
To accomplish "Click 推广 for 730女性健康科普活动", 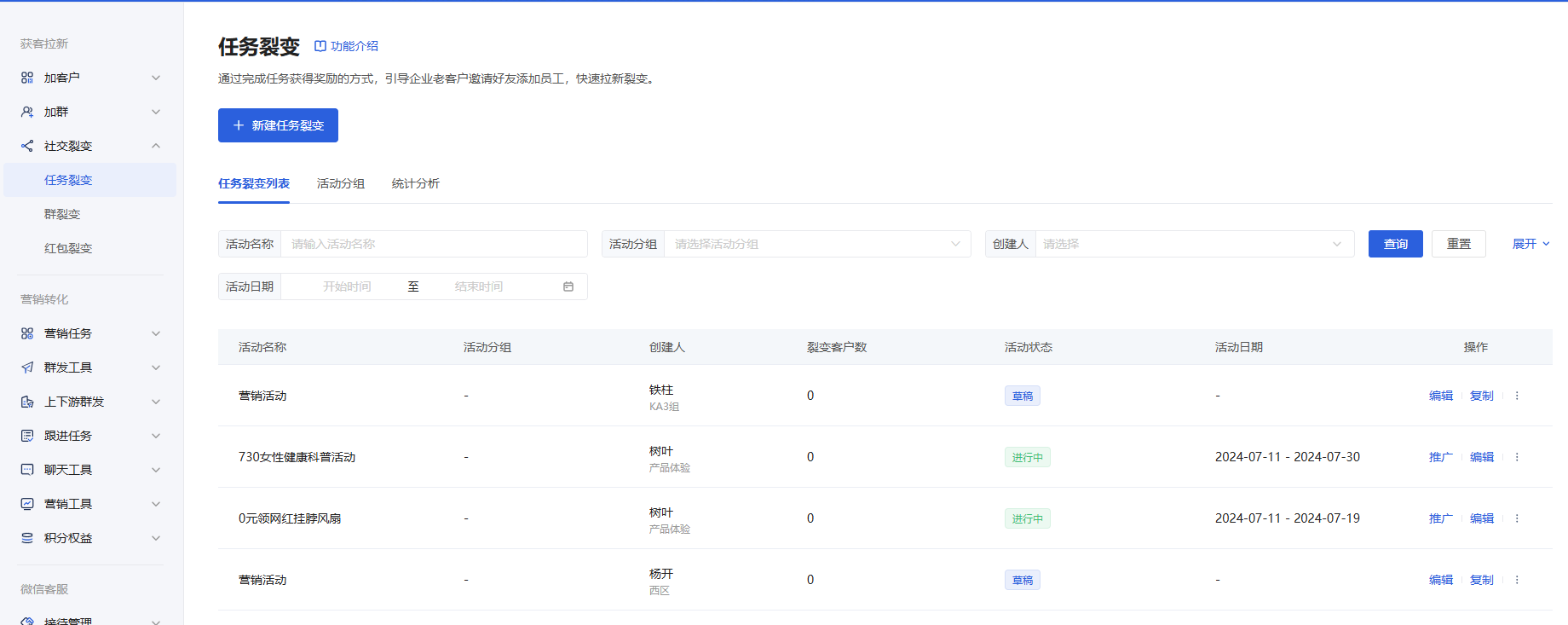I will (1441, 457).
